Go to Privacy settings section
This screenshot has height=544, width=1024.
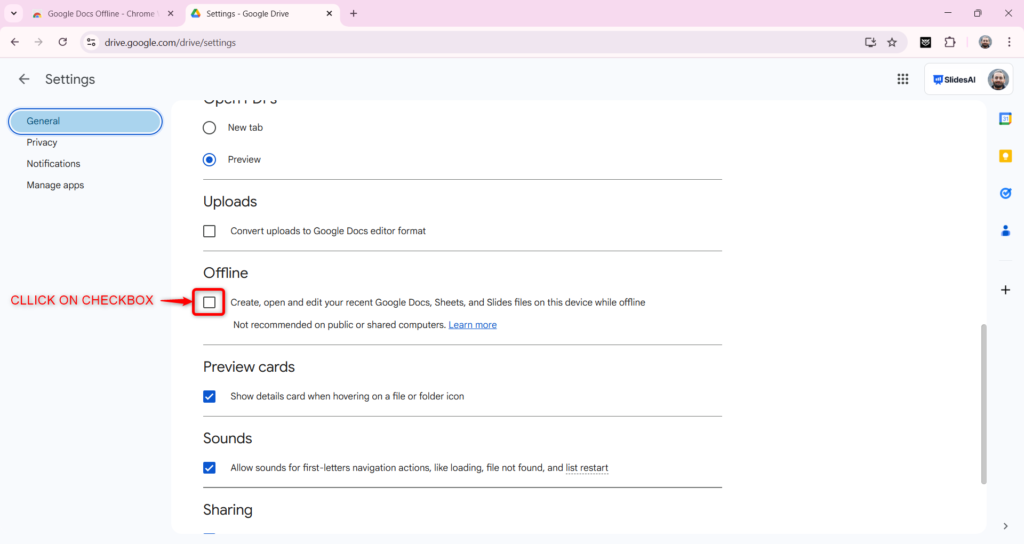[42, 142]
